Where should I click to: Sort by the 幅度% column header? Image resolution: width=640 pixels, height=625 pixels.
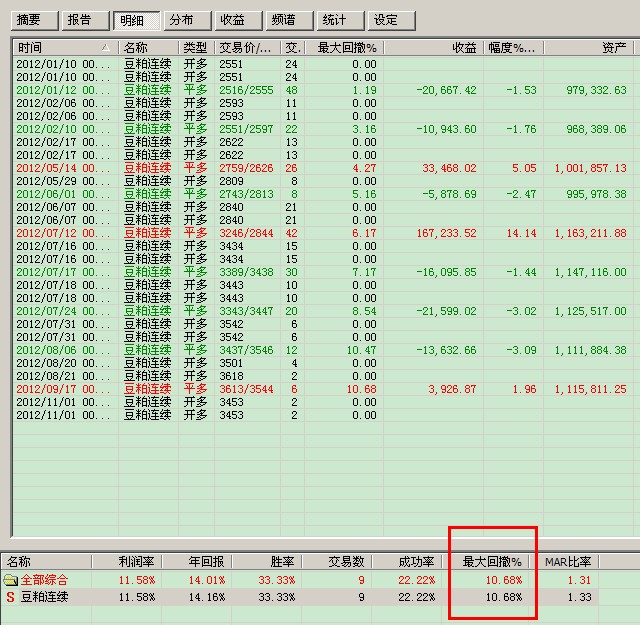[514, 48]
